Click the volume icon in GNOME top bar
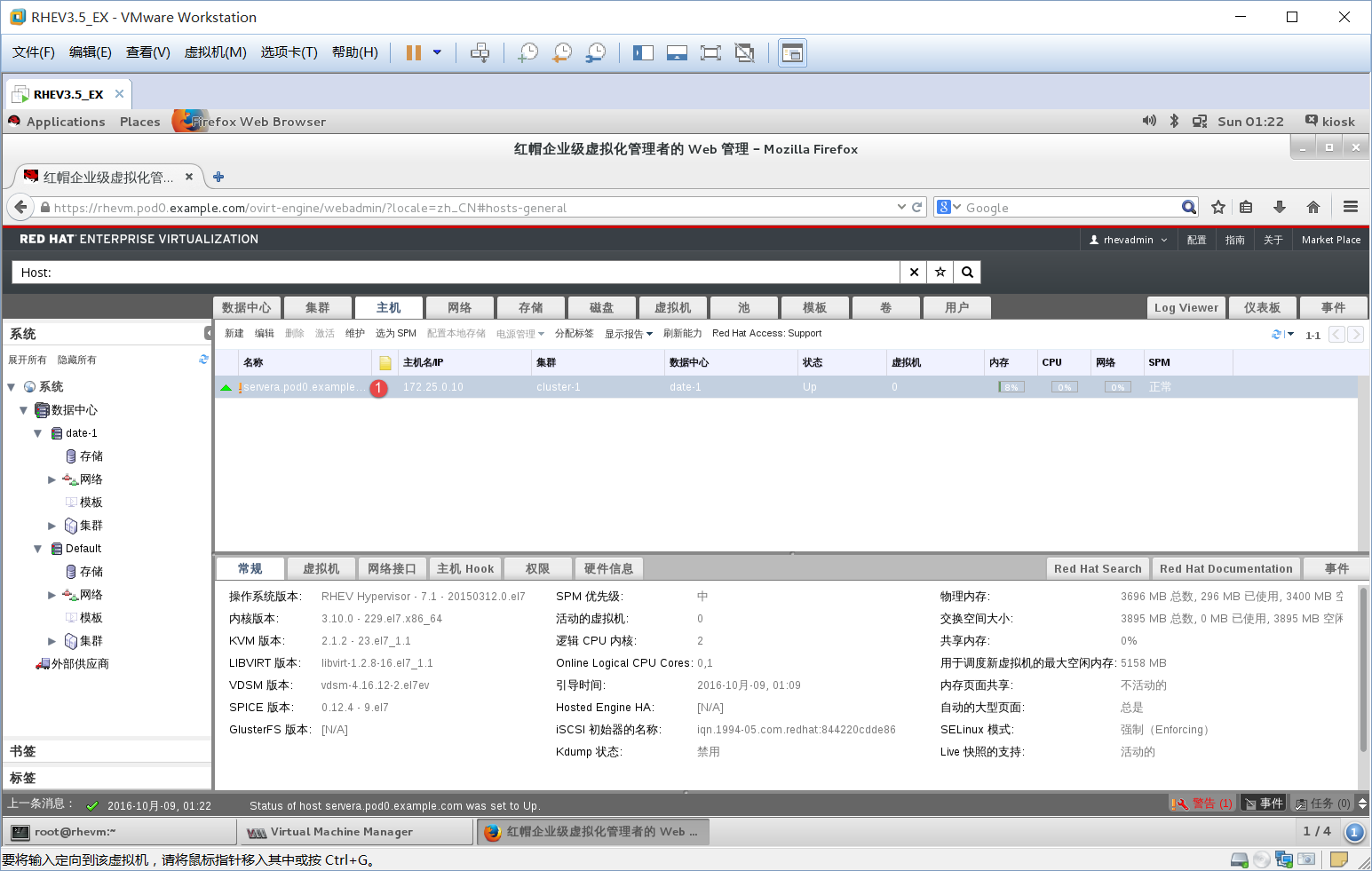 (1149, 121)
